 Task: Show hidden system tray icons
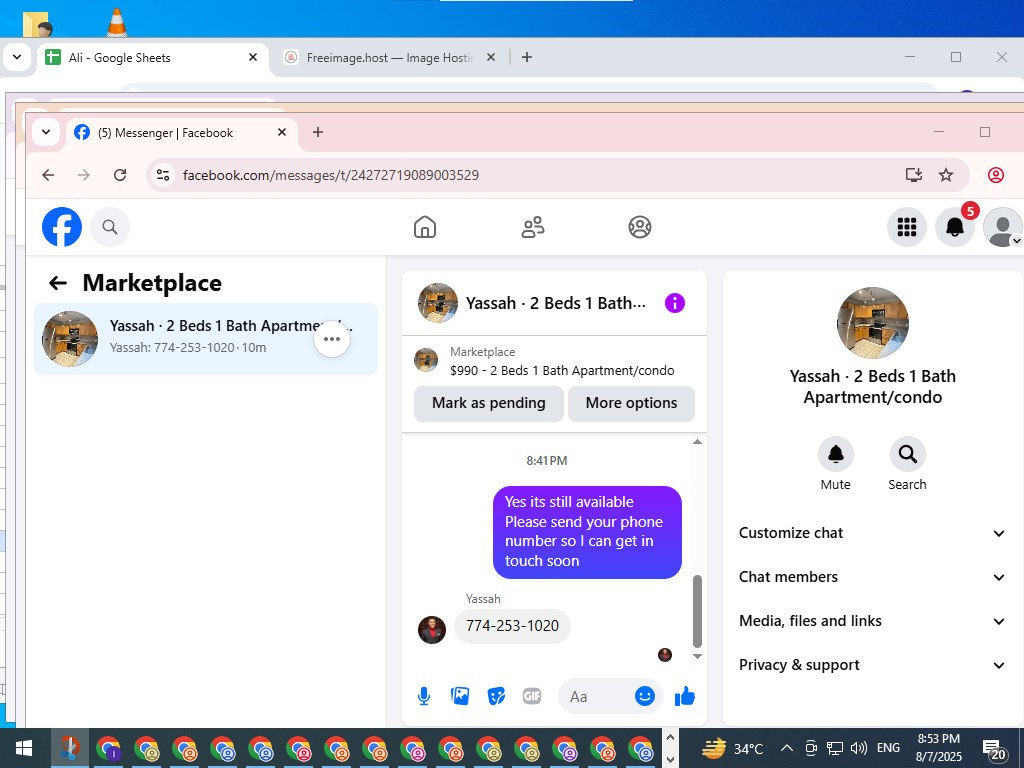[x=787, y=748]
